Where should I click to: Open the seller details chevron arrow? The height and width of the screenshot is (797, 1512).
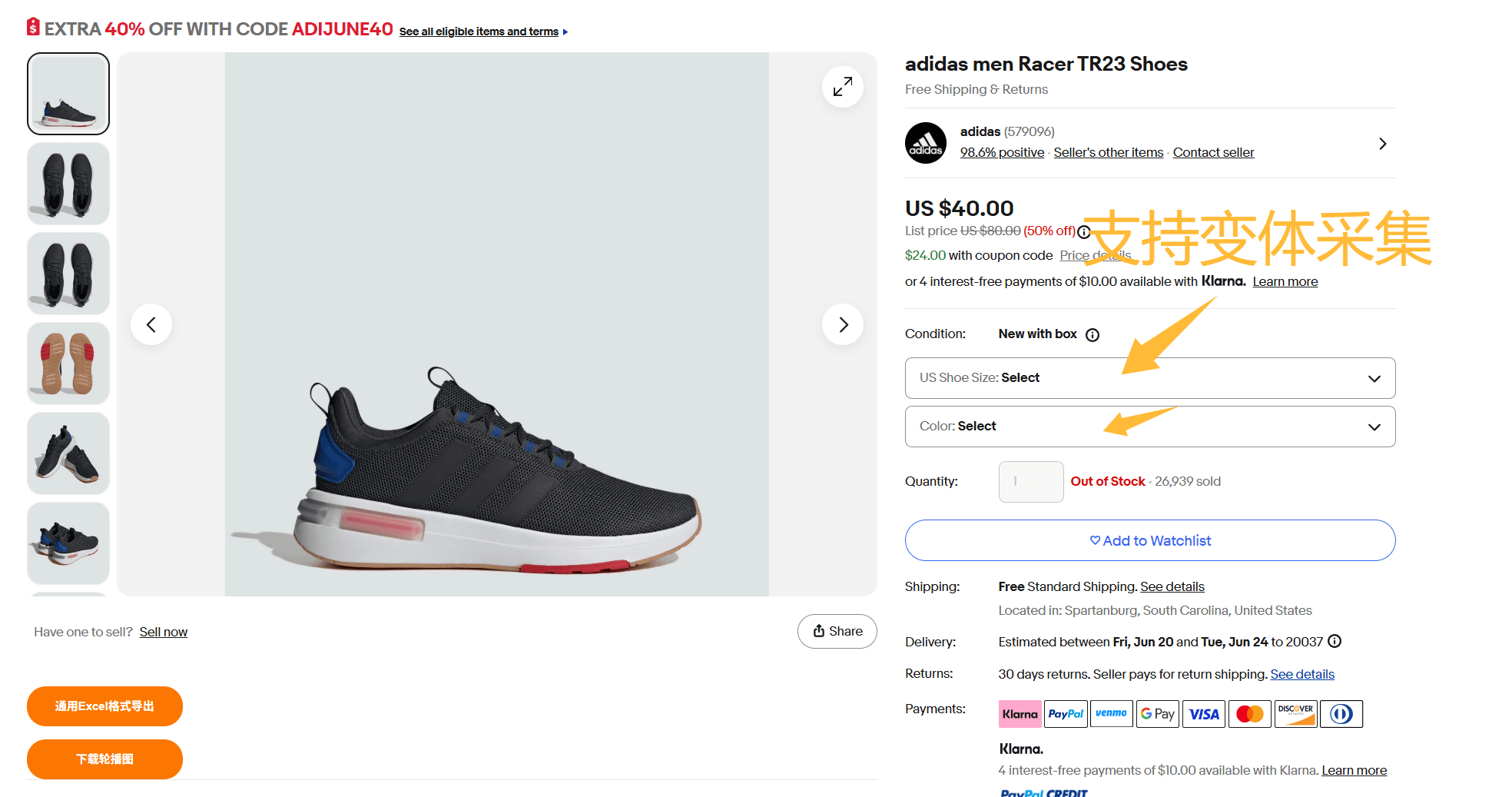click(x=1382, y=144)
